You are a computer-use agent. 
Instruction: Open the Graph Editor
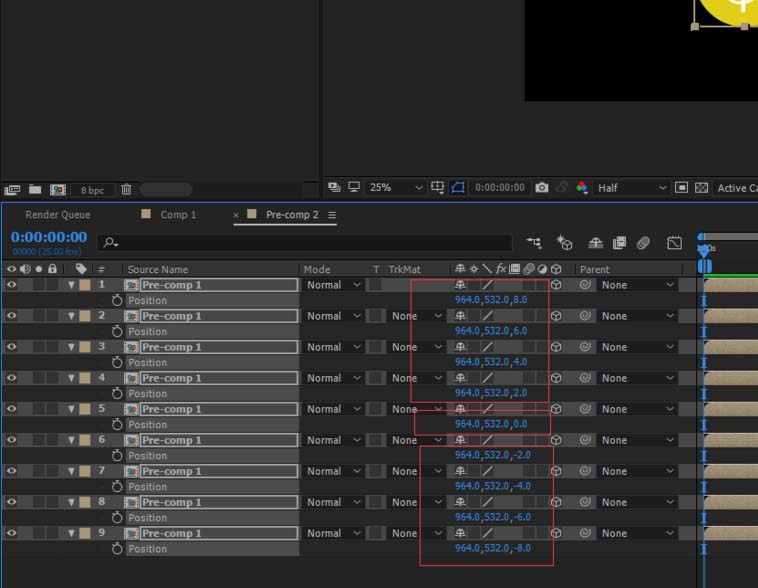click(674, 243)
